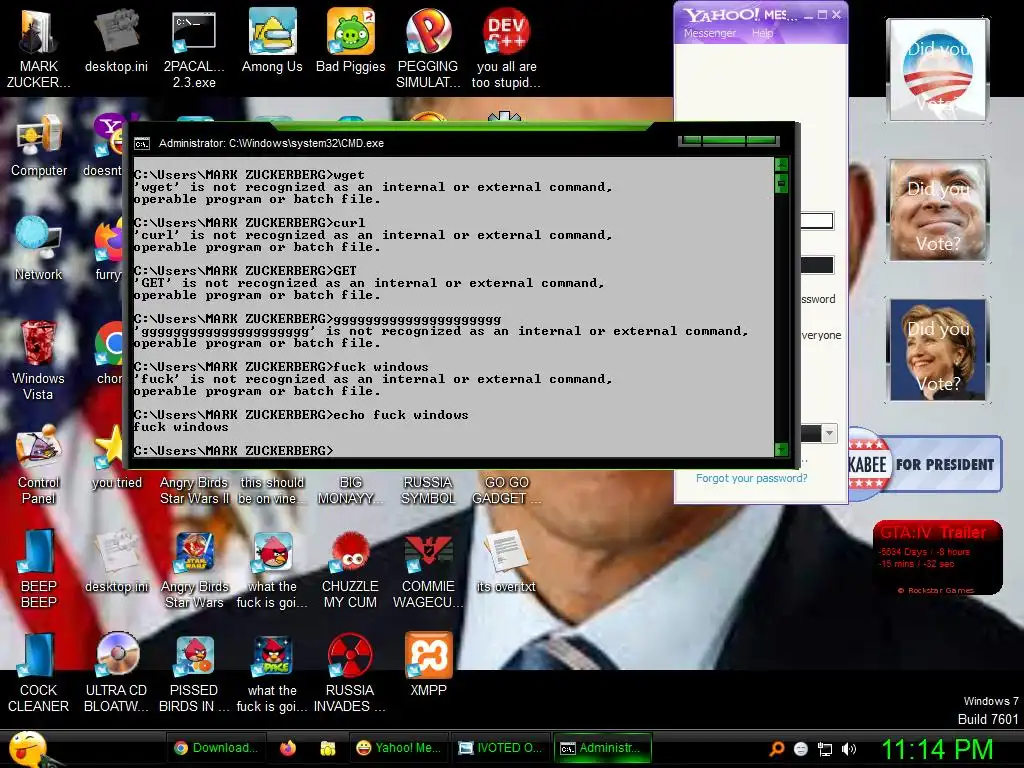Launch the 2PACAL... 2.3.exe shortcut

(x=194, y=31)
